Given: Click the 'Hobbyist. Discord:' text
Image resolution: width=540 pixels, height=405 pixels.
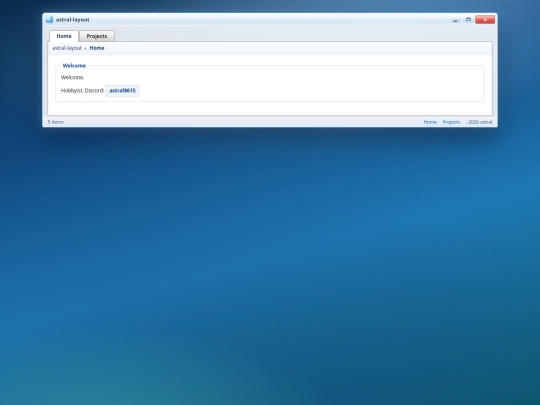Looking at the screenshot, I should click(x=82, y=91).
